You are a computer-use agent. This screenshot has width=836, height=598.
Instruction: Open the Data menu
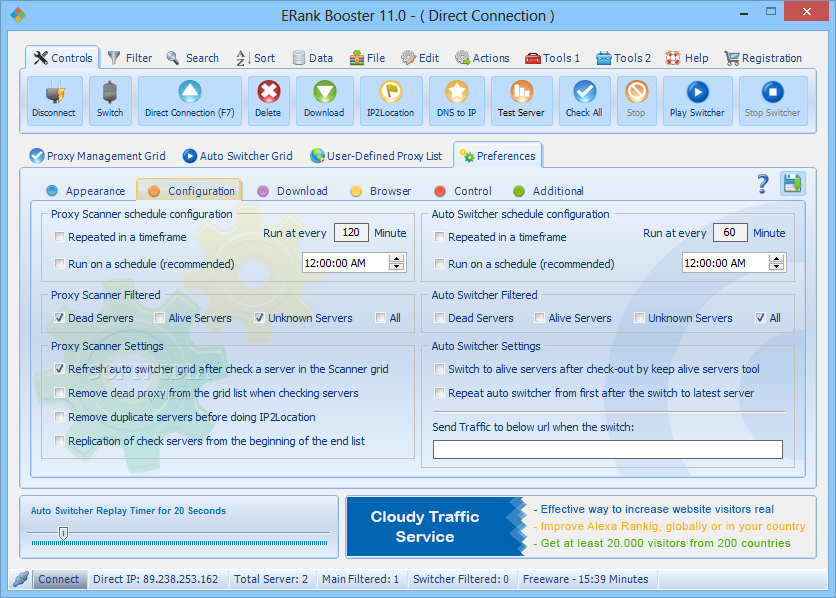point(313,58)
